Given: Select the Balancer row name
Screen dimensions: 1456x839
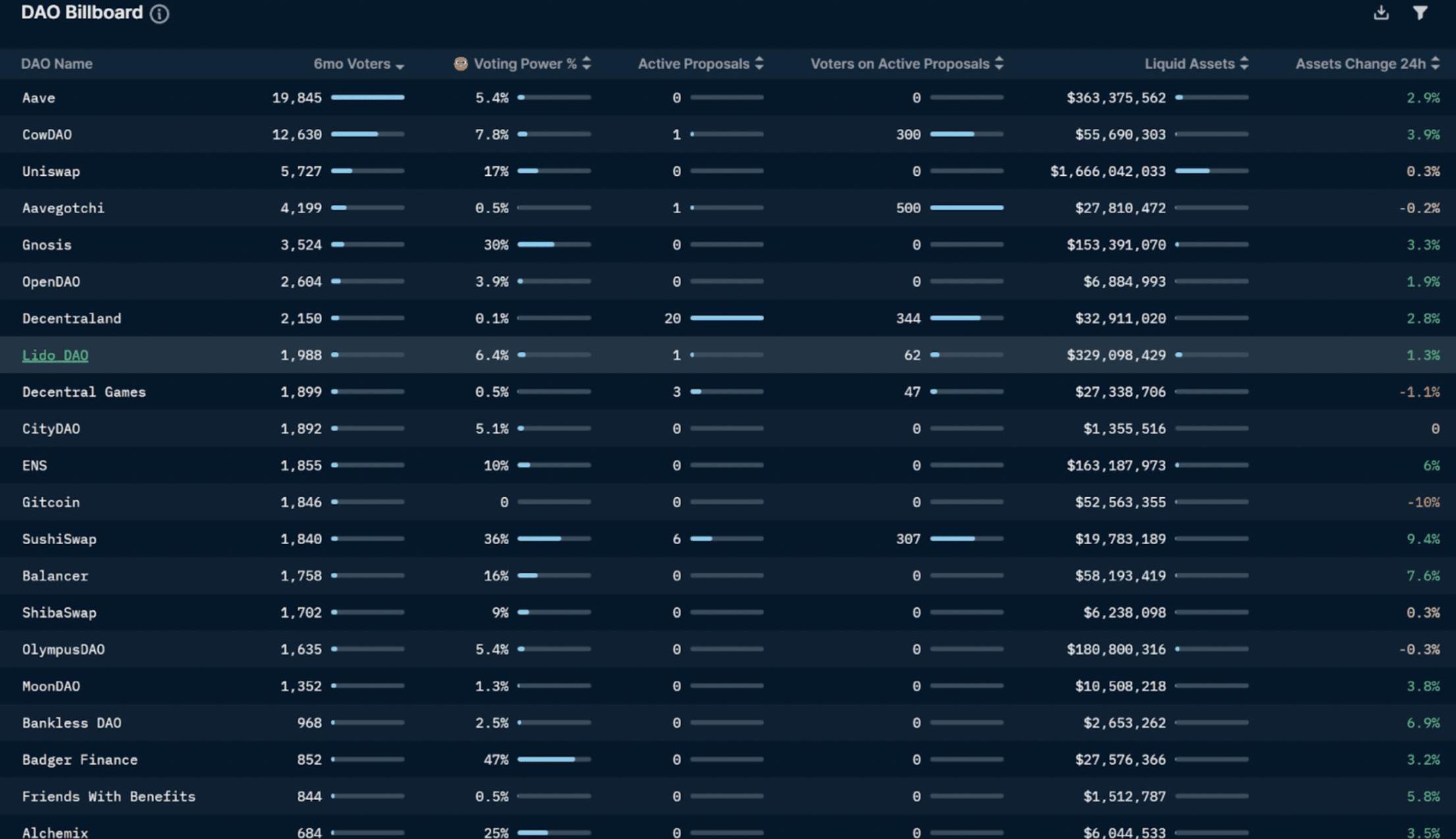Looking at the screenshot, I should [x=55, y=576].
